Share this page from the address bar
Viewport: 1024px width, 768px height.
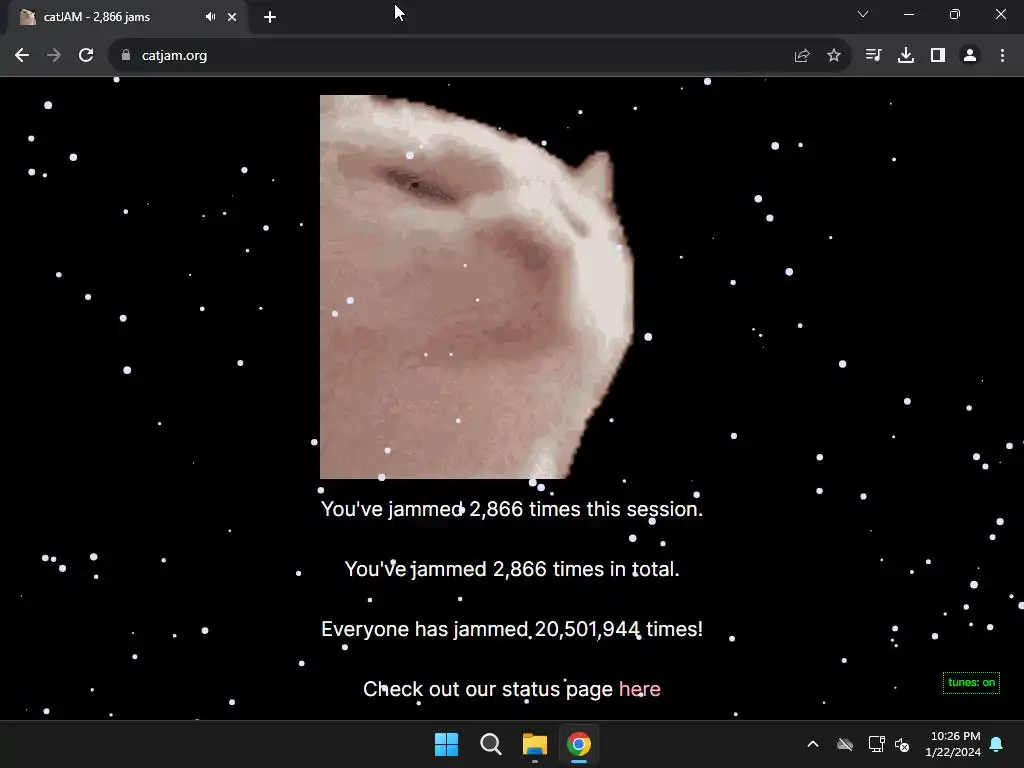tap(802, 56)
